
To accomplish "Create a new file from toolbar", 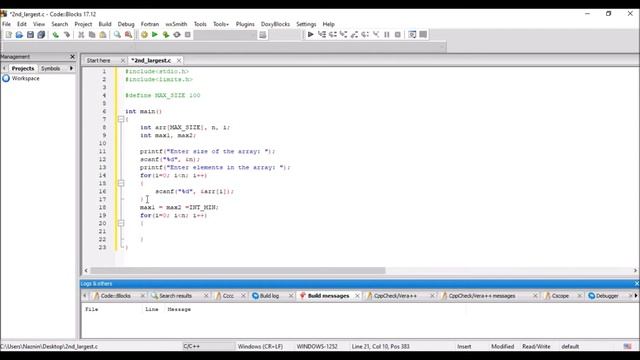I will point(9,35).
